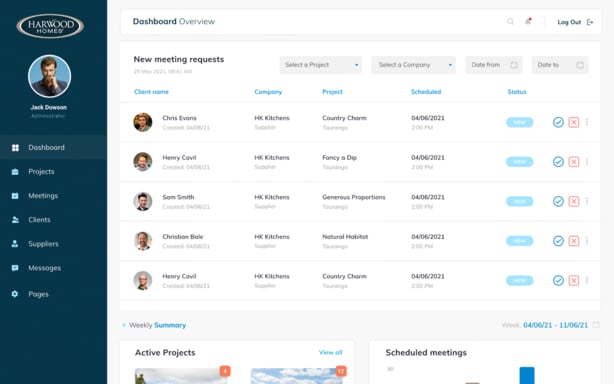Screen dimensions: 614x384
Task: Click Weekly Summary heading
Action: [x=157, y=325]
